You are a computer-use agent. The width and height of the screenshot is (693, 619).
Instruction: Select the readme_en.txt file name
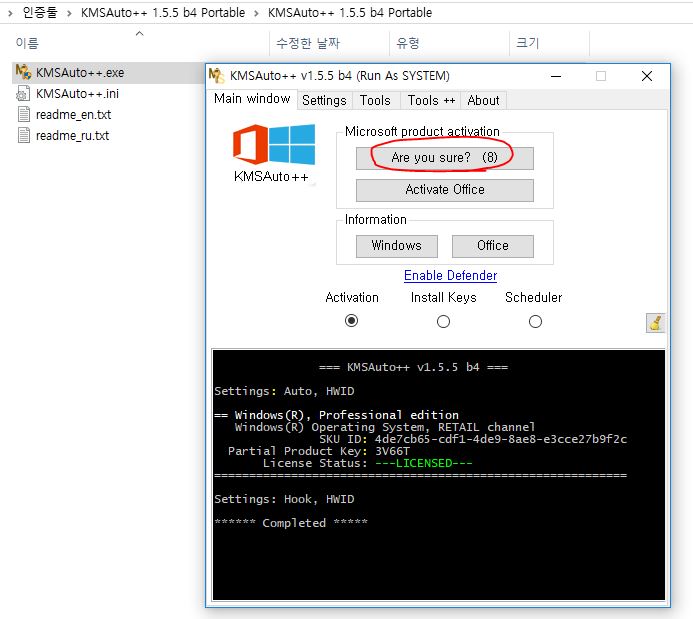(x=73, y=114)
